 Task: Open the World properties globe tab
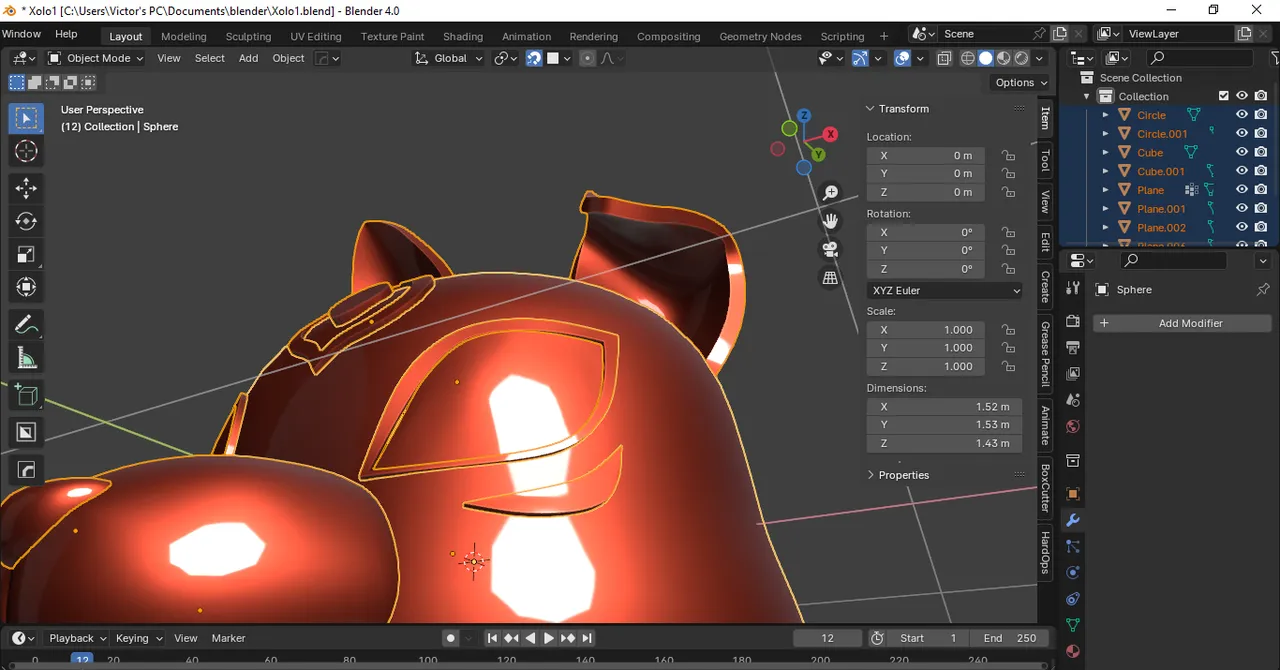click(x=1073, y=426)
